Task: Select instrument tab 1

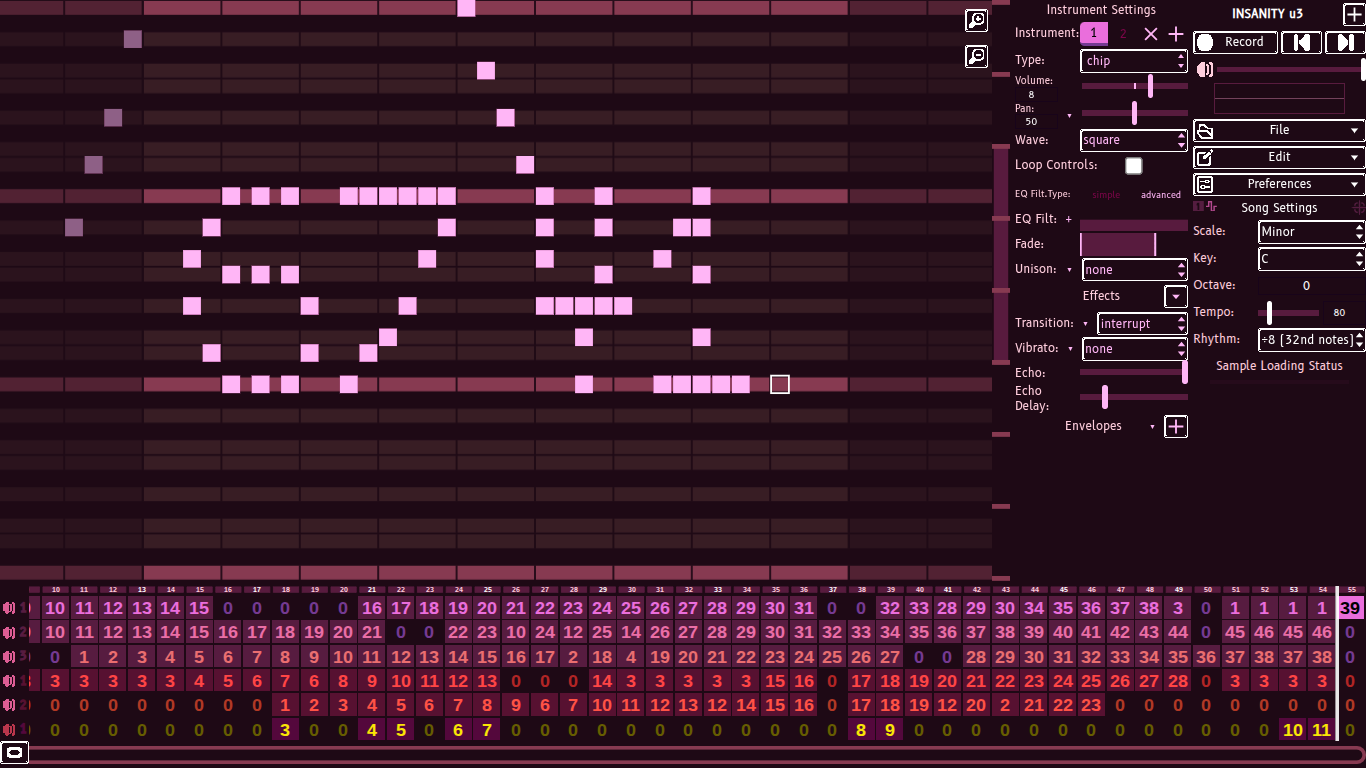Action: coord(1093,34)
